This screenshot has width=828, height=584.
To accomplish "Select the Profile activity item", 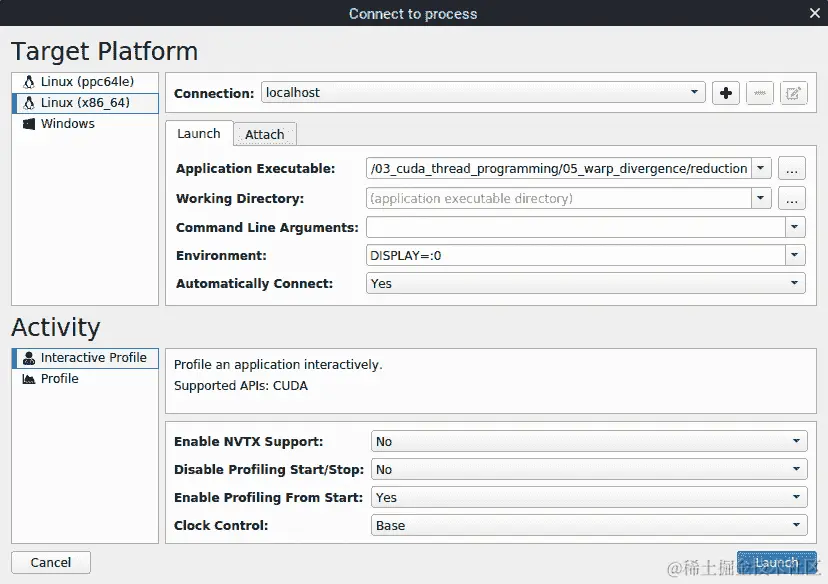I will pyautogui.click(x=59, y=379).
